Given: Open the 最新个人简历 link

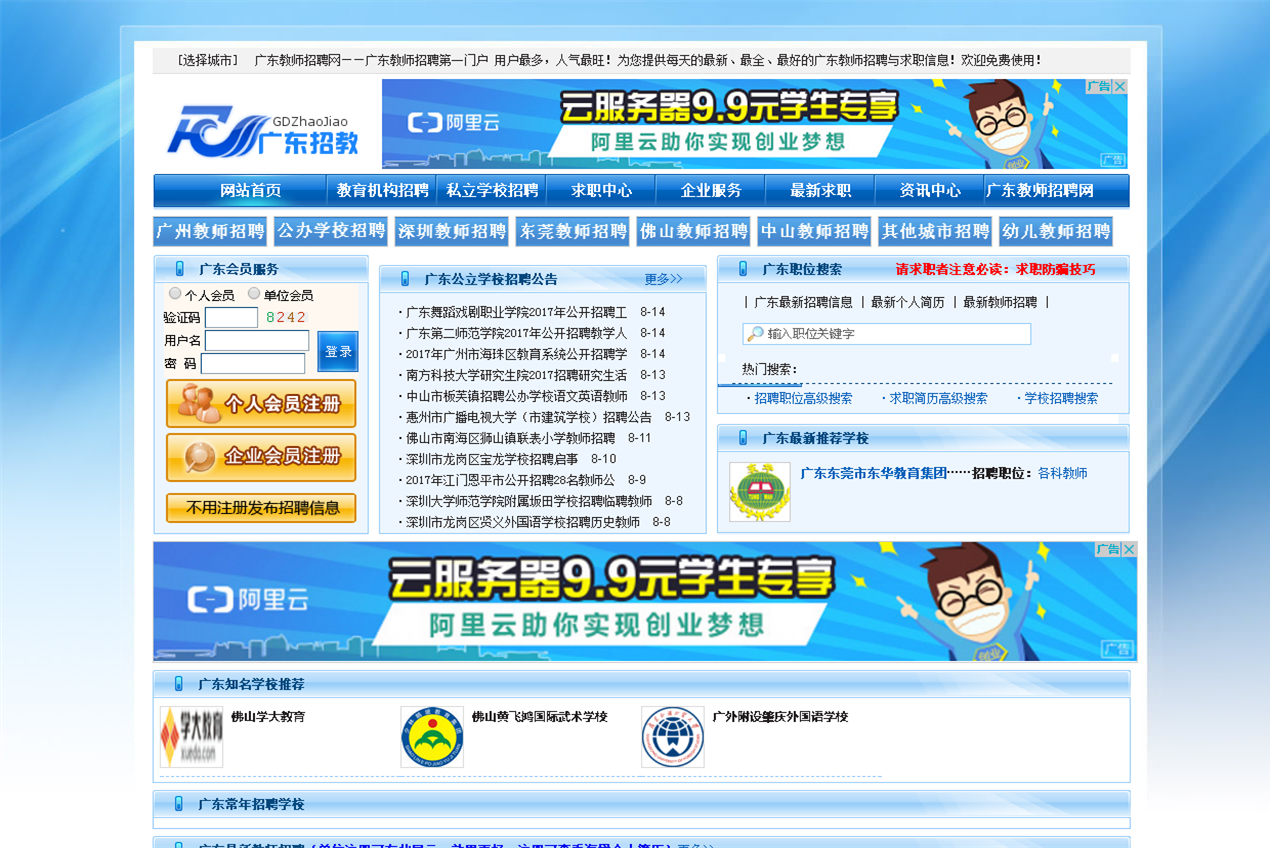Looking at the screenshot, I should pos(907,302).
